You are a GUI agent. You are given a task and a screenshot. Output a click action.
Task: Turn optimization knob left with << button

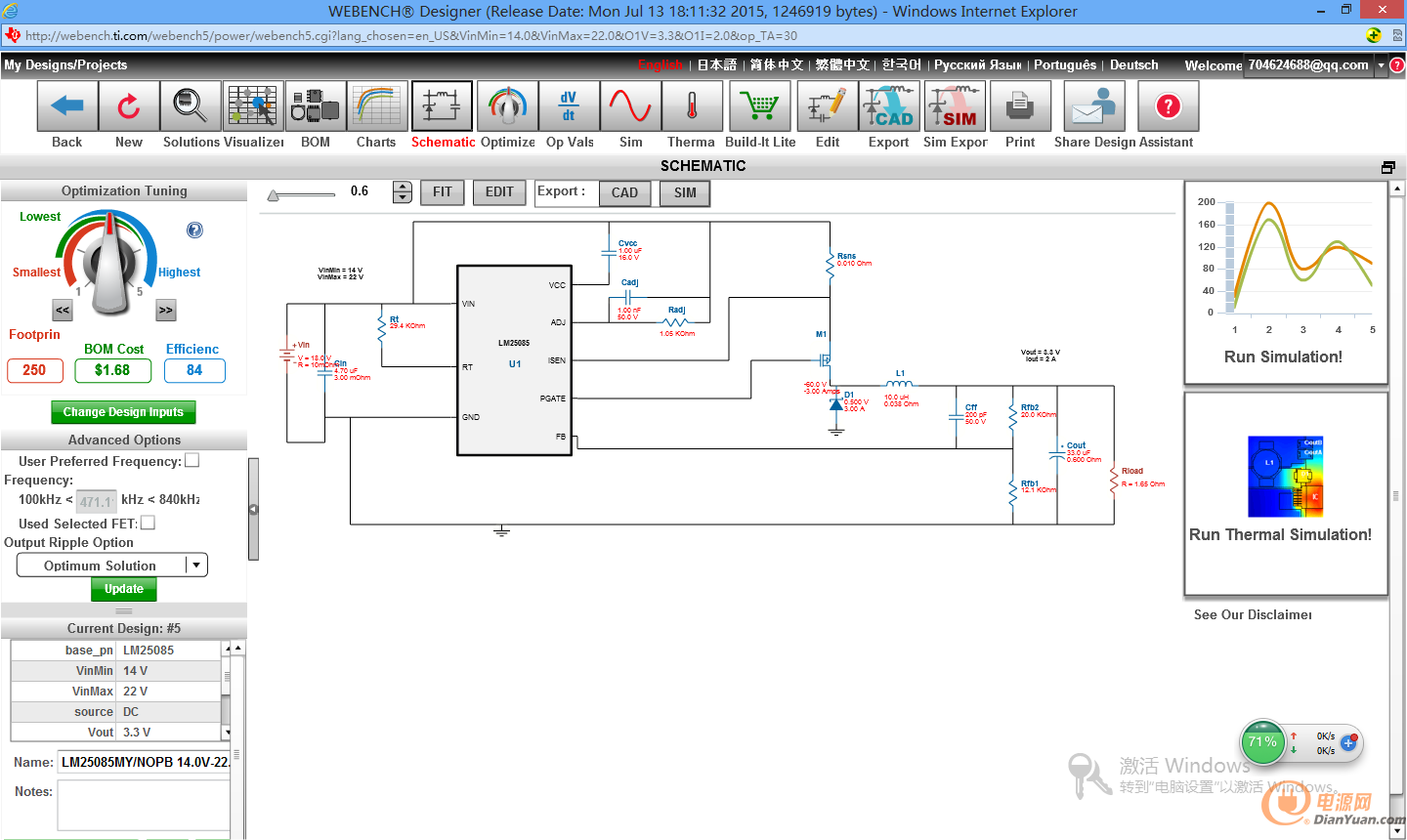coord(63,311)
